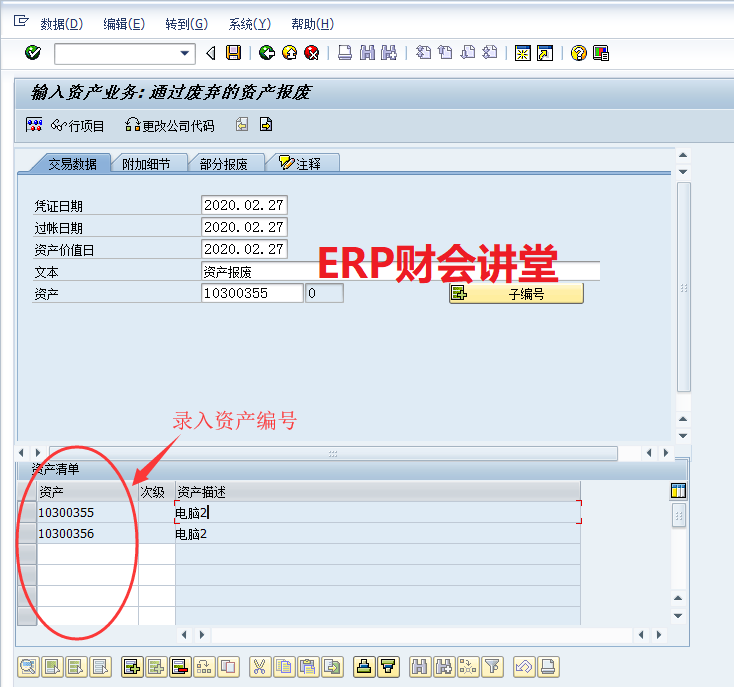
Task: Click the 子编号 button
Action: pos(516,293)
